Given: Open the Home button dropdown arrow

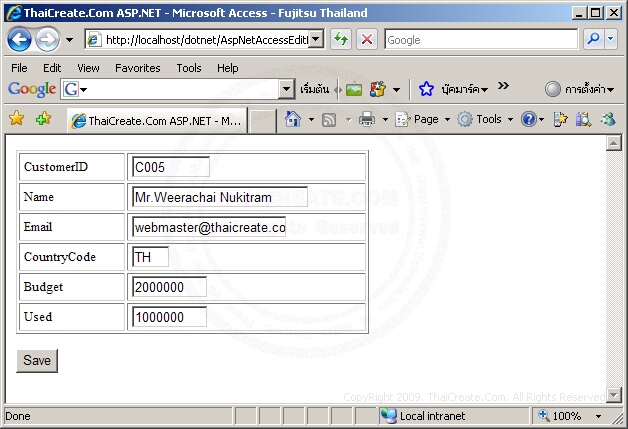Looking at the screenshot, I should pyautogui.click(x=311, y=119).
